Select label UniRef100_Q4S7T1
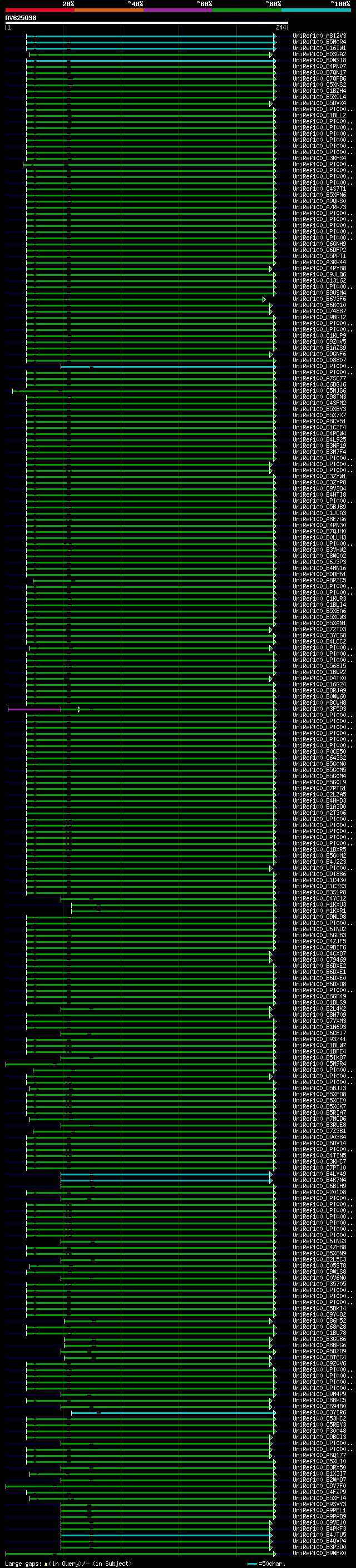Viewport: 356px width, 1568px height. [x=319, y=189]
